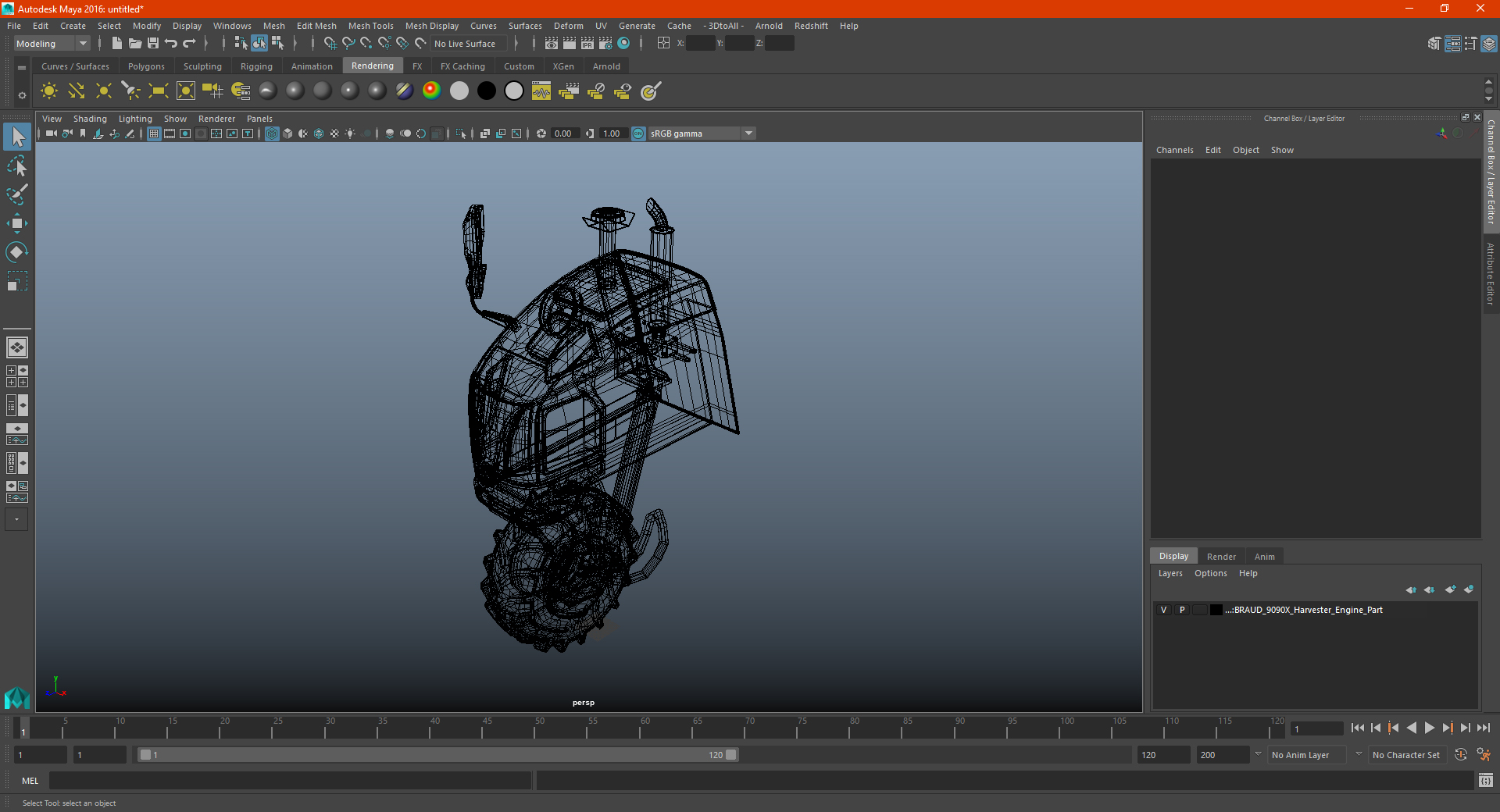Open the Mesh Tools menu

370,26
